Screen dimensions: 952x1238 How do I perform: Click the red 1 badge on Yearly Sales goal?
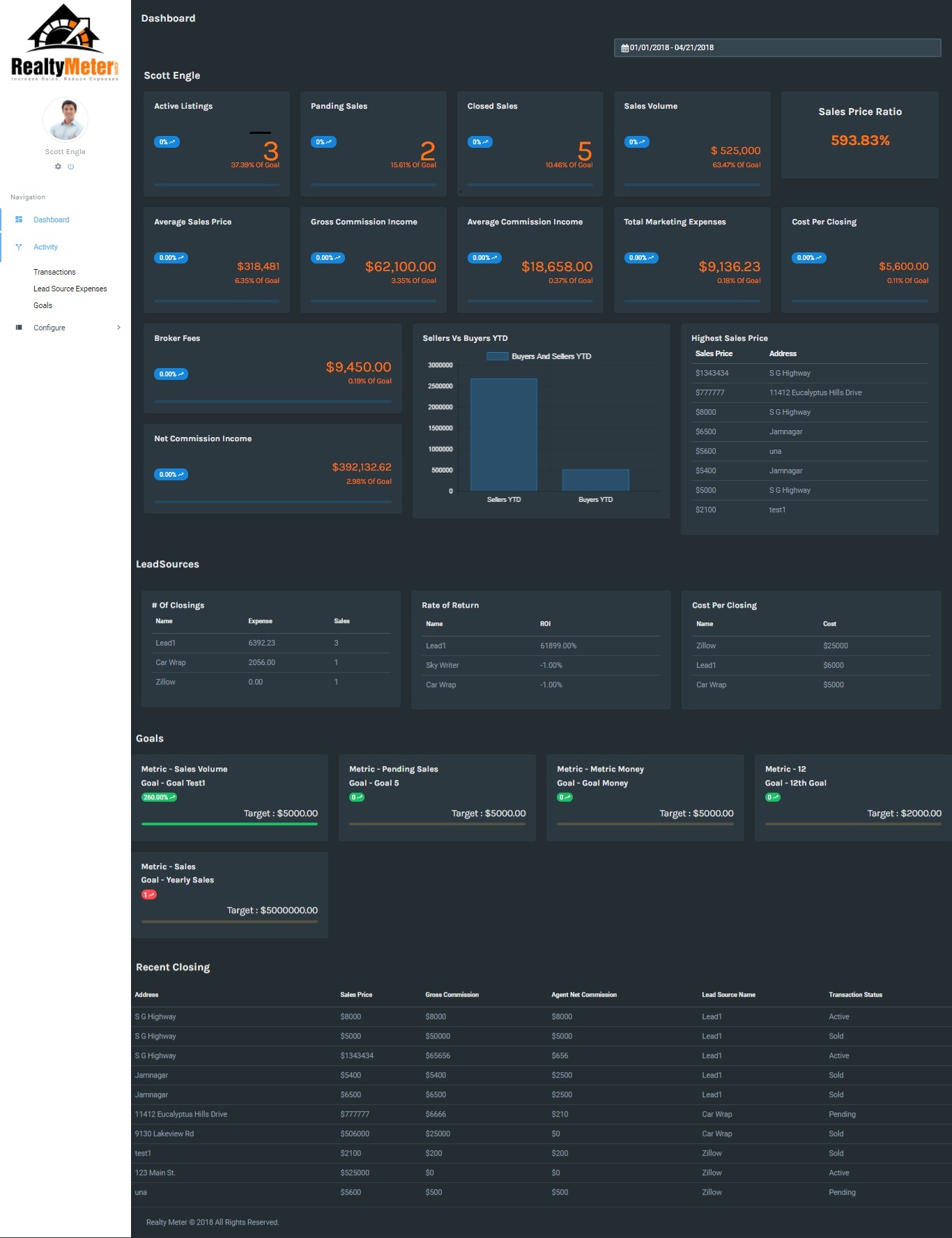(x=149, y=894)
